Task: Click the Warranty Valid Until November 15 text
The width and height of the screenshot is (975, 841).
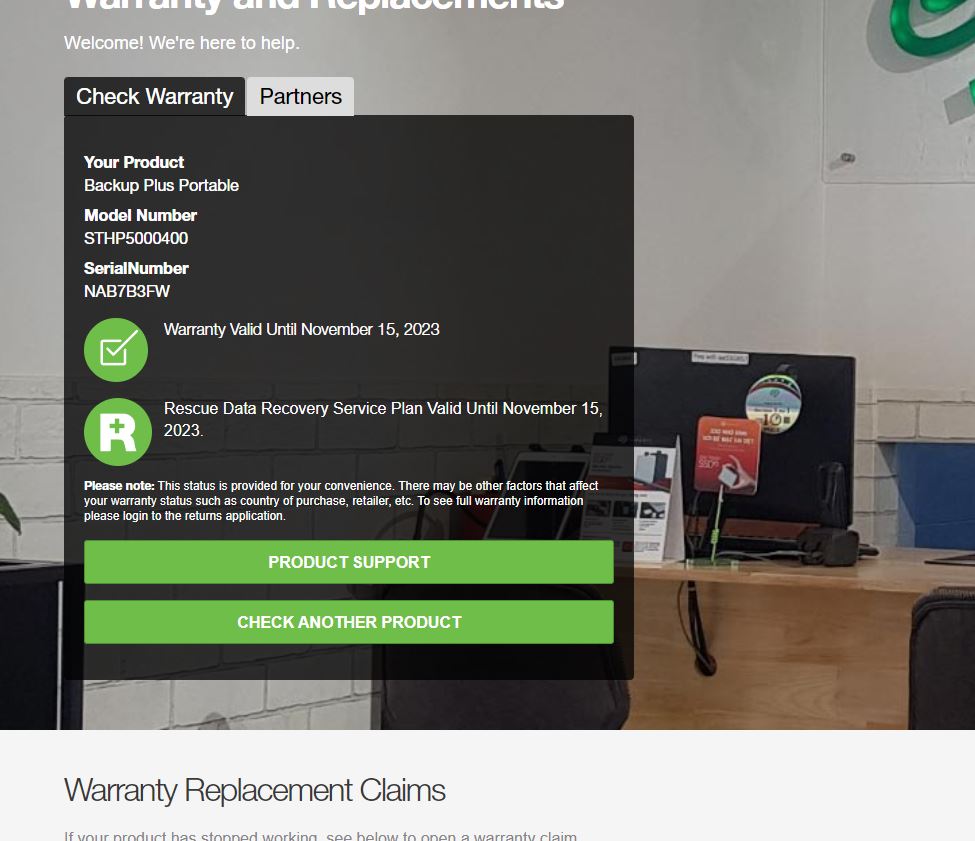Action: pos(302,329)
